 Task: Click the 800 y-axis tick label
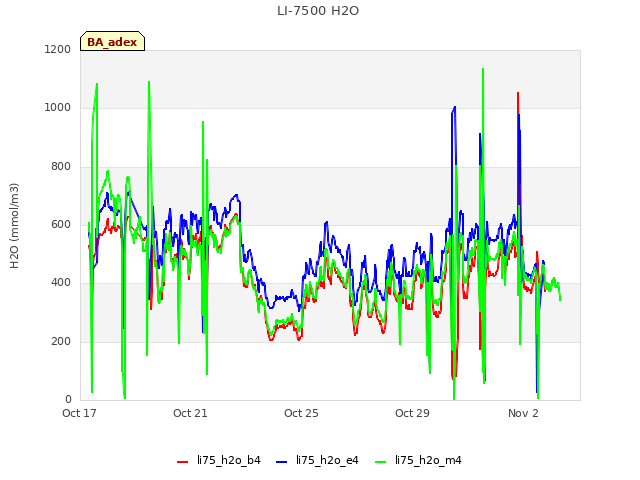point(61,166)
